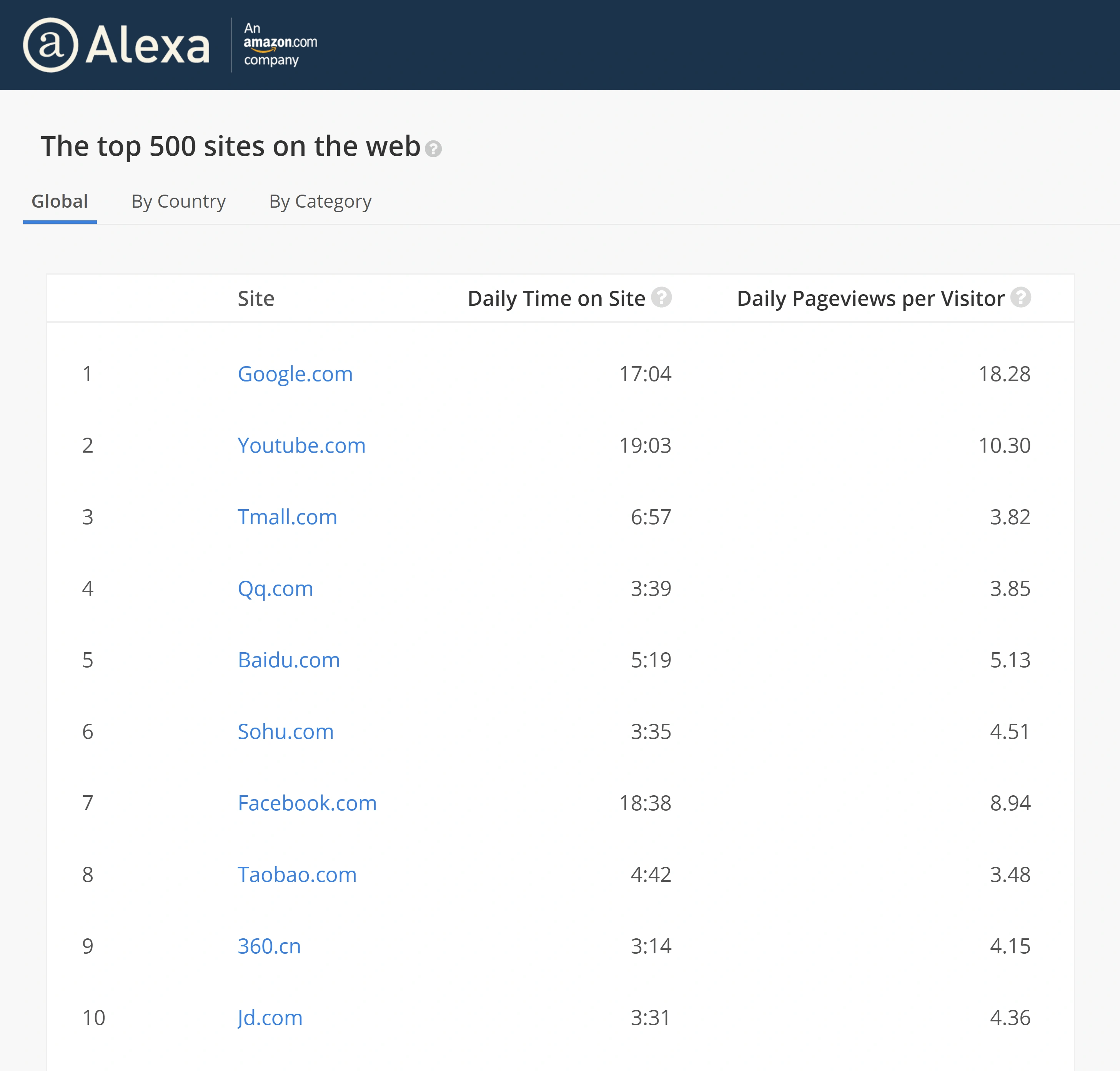Screen dimensions: 1120x1071
Task: Click Jd.com's time value 3:31
Action: [651, 1018]
